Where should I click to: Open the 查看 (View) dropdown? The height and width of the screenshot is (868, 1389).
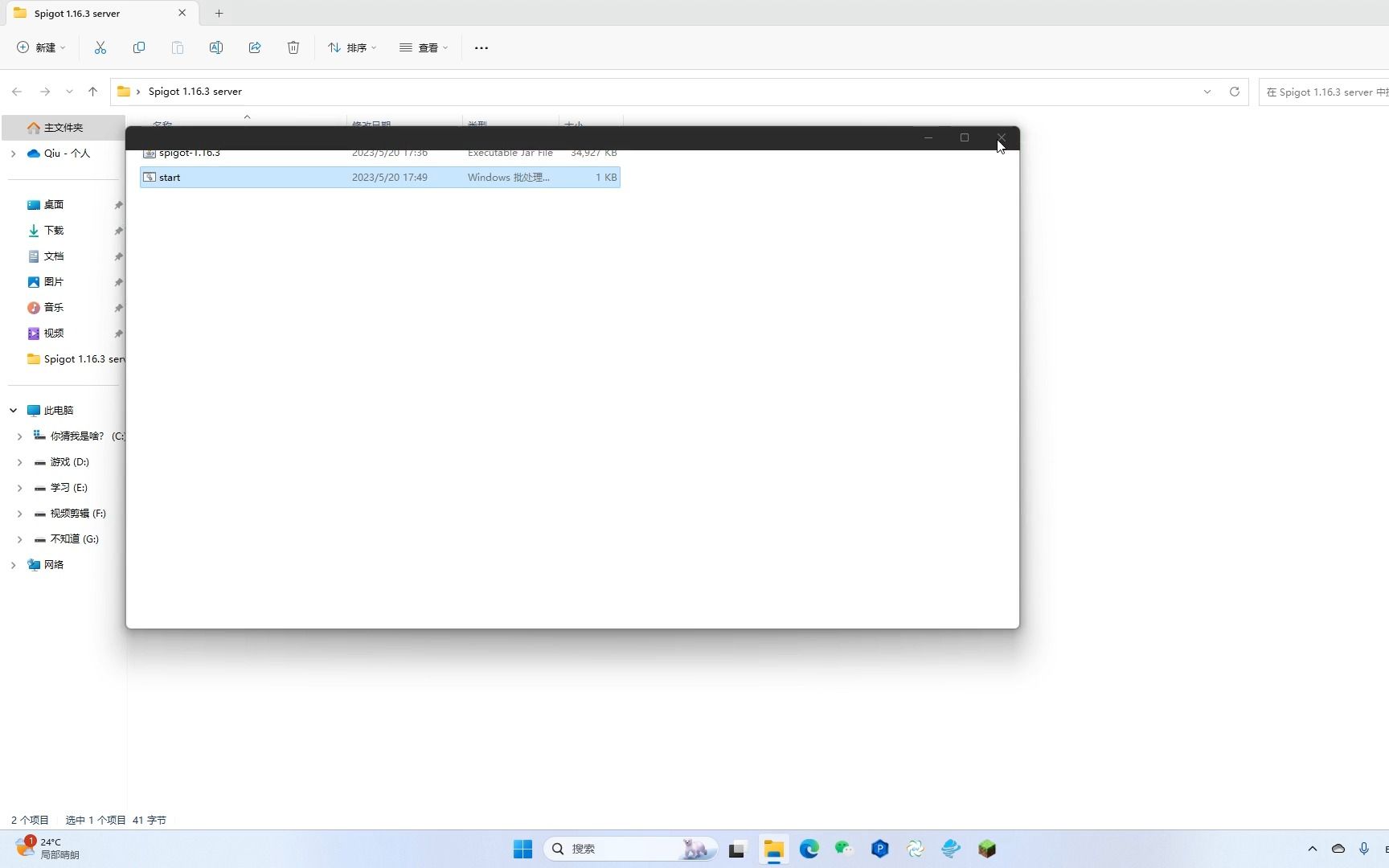point(424,47)
